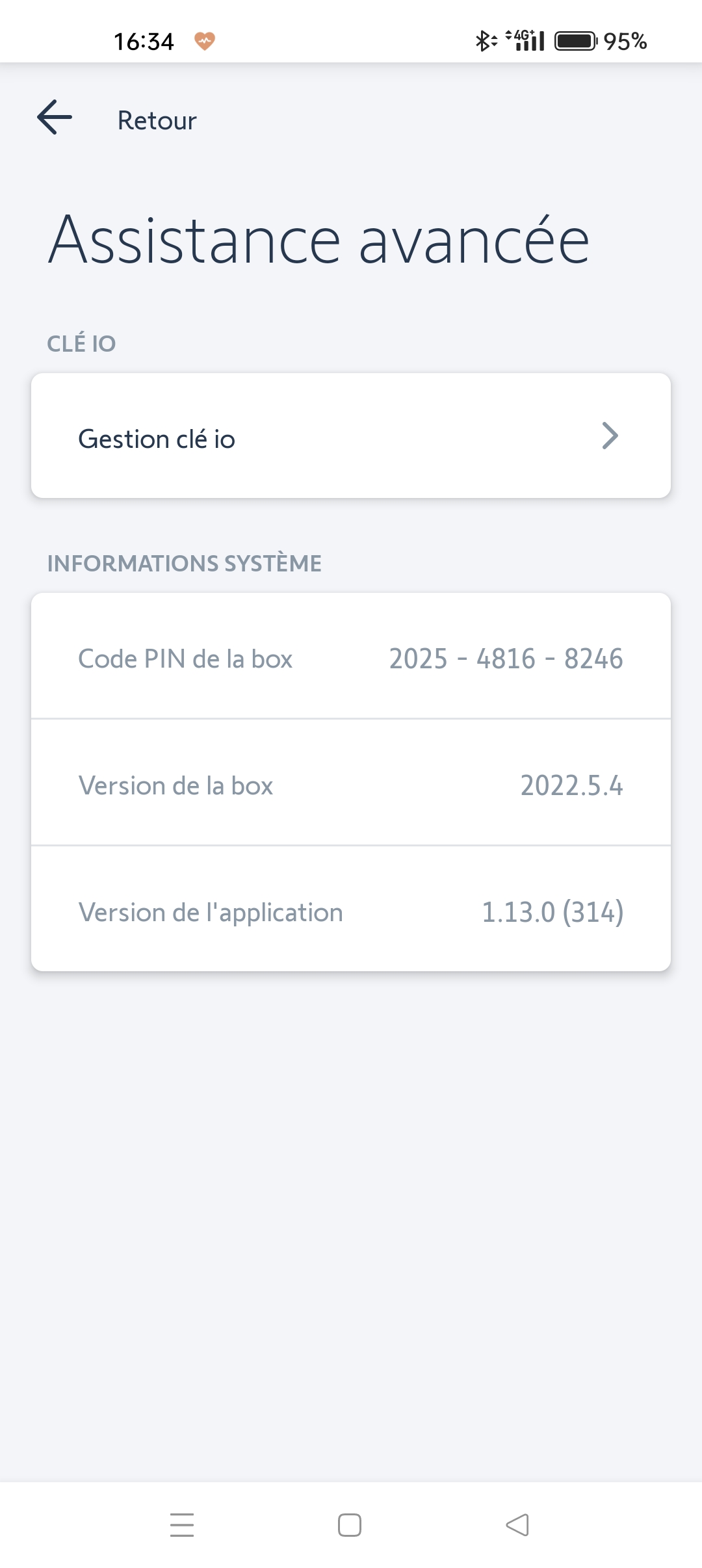Tap the Bluetooth status icon

[486, 41]
